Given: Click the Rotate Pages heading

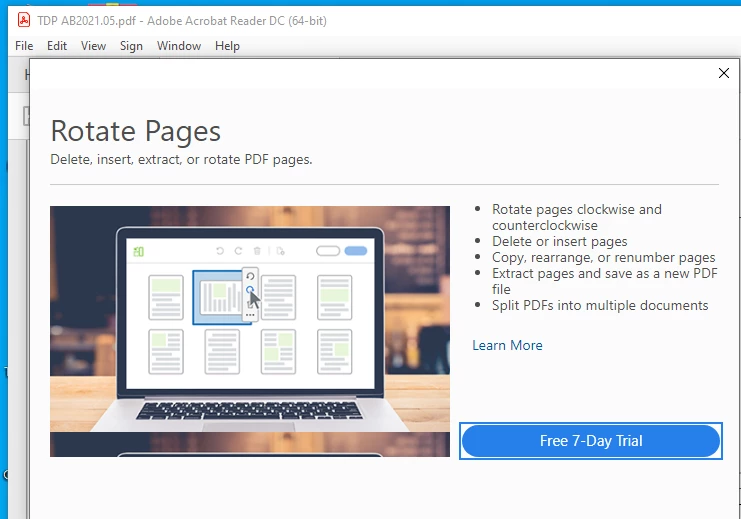Looking at the screenshot, I should [136, 131].
